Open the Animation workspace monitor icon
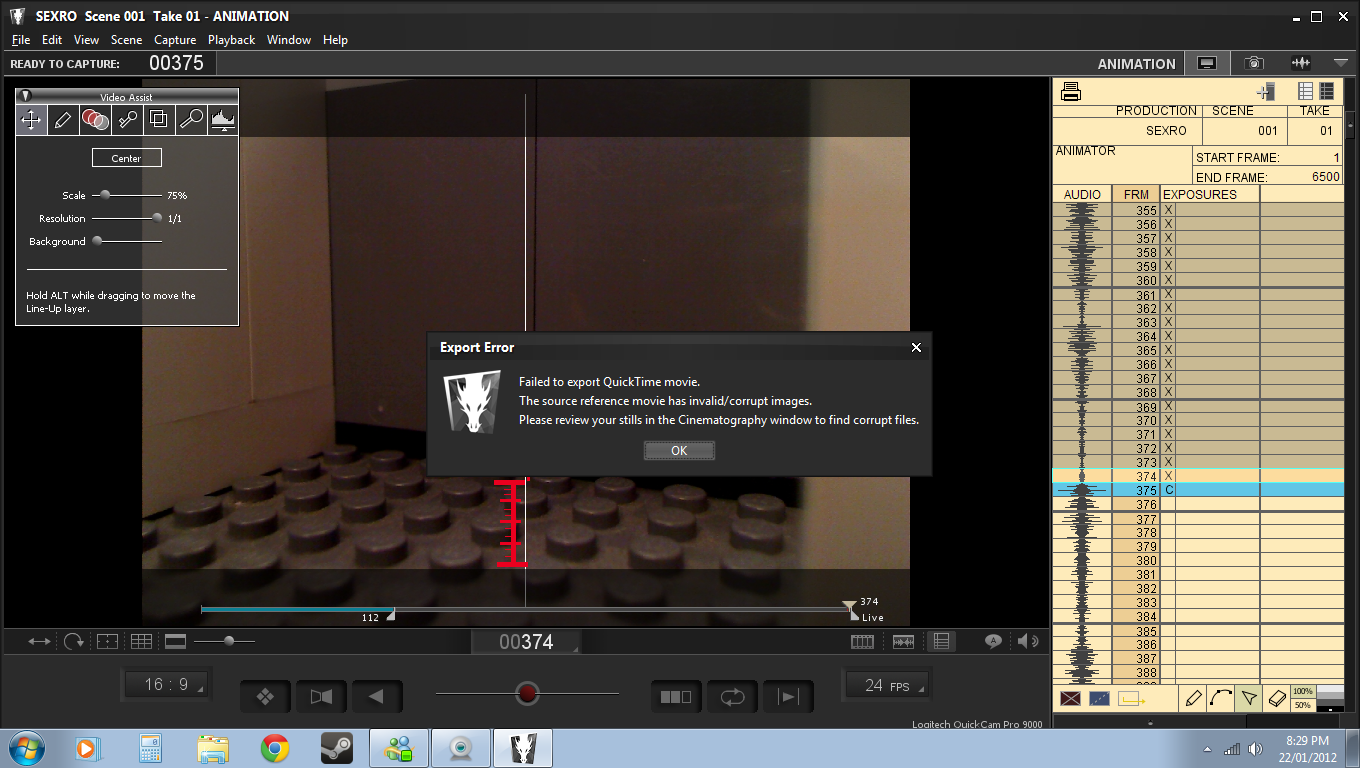The width and height of the screenshot is (1360, 768). (x=1207, y=63)
